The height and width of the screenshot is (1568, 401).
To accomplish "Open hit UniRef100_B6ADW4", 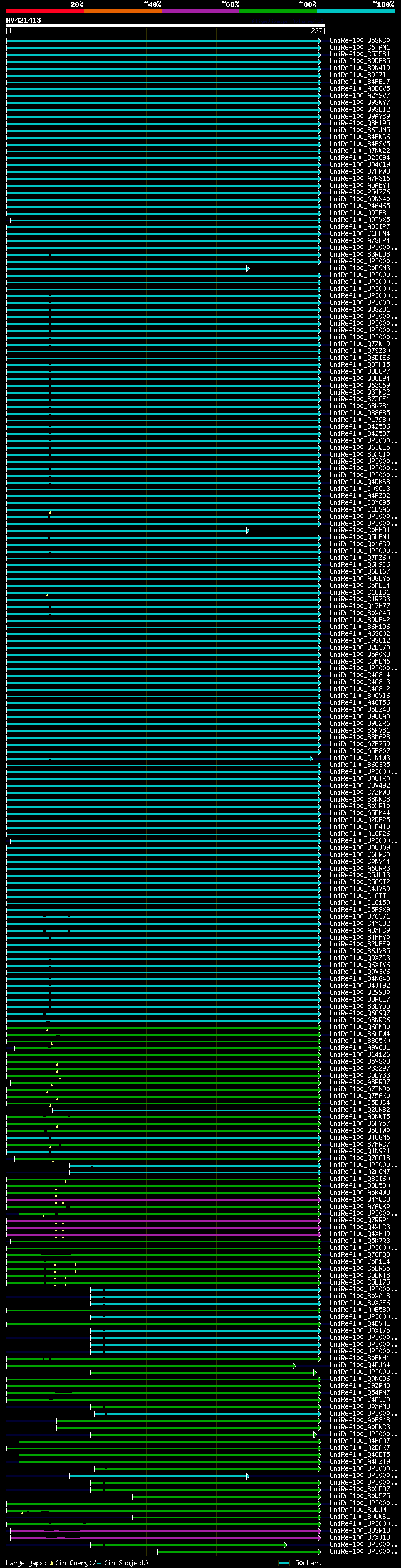I will pos(360,1034).
